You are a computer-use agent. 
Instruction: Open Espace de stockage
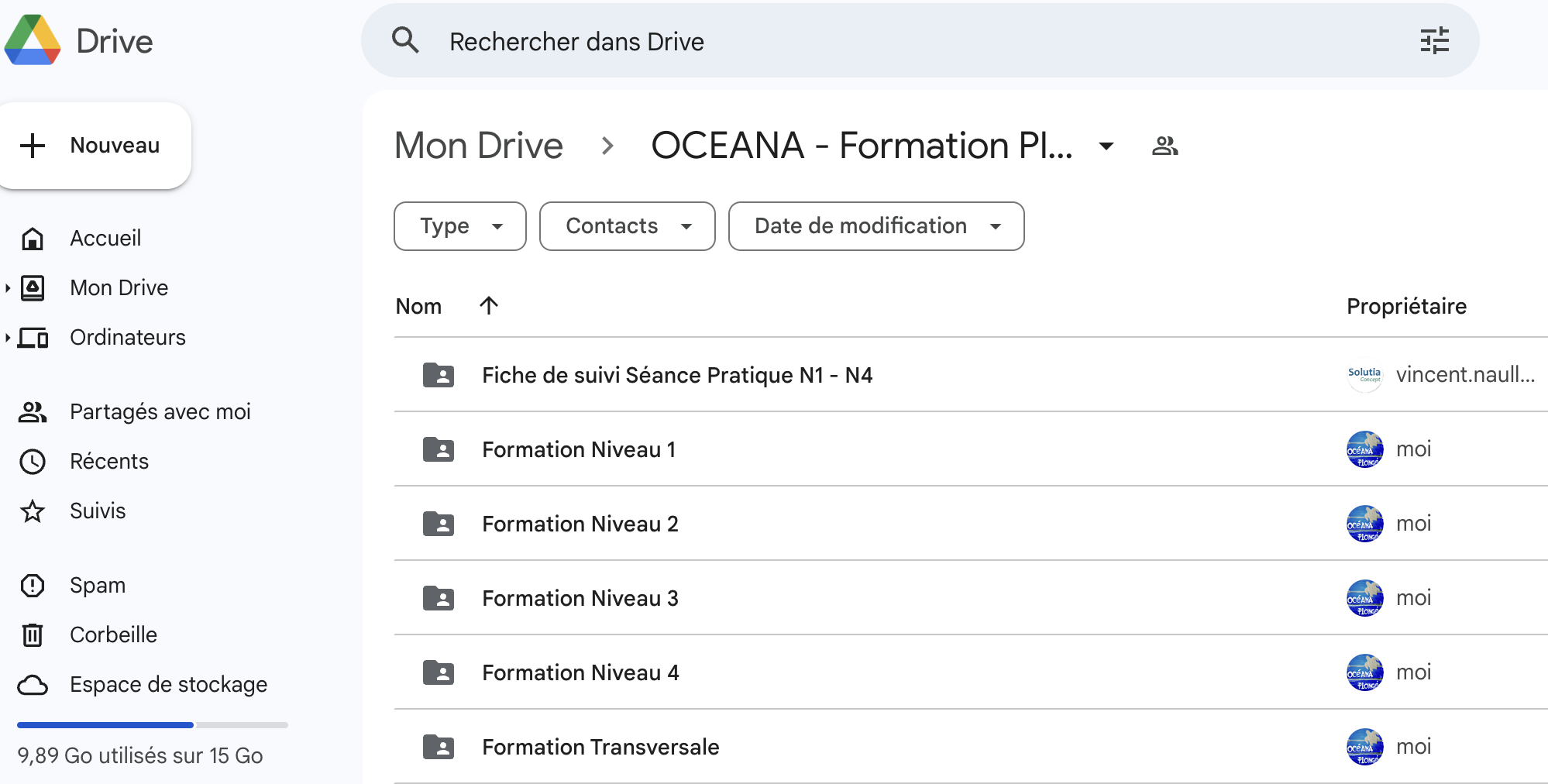168,684
